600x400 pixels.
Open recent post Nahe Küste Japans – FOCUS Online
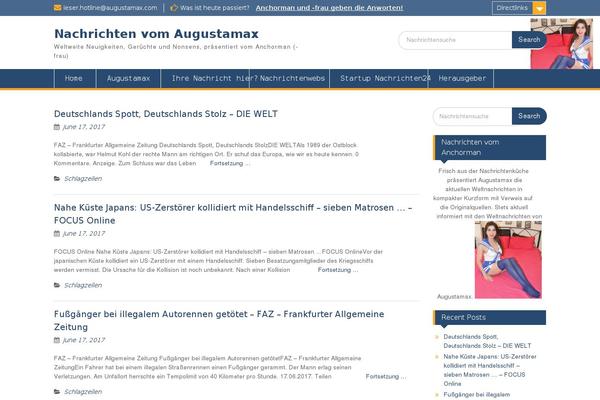(x=490, y=370)
